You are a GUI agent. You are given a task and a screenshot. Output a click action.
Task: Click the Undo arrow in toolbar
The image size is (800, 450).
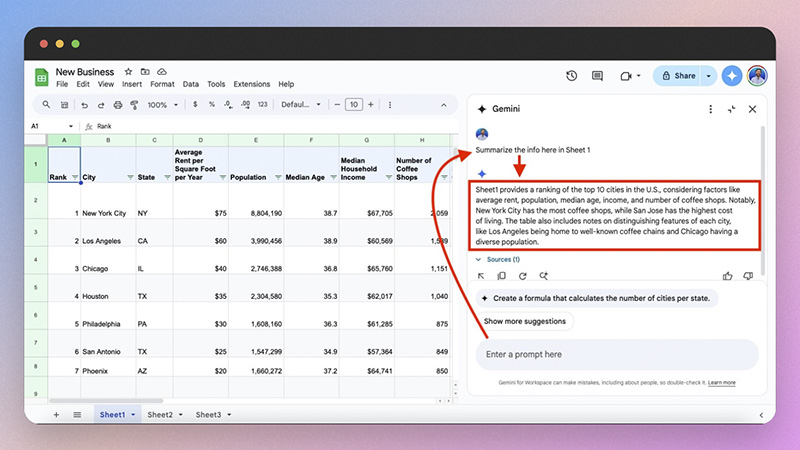pos(85,105)
